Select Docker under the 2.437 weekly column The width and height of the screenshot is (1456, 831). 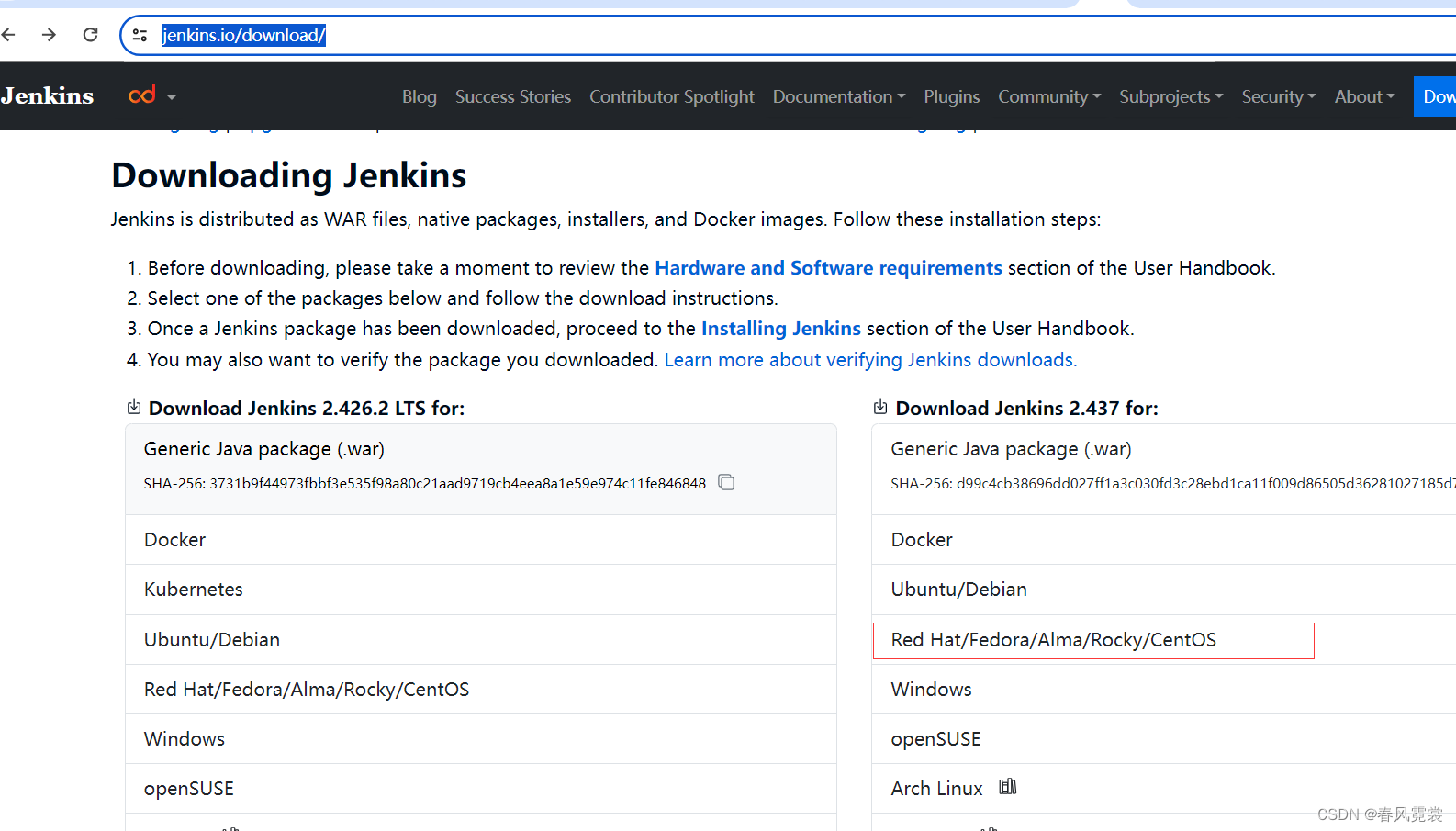point(1164,540)
